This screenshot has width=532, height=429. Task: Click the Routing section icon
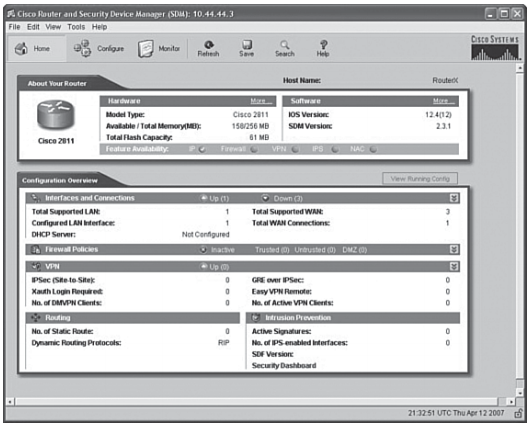pyautogui.click(x=36, y=318)
